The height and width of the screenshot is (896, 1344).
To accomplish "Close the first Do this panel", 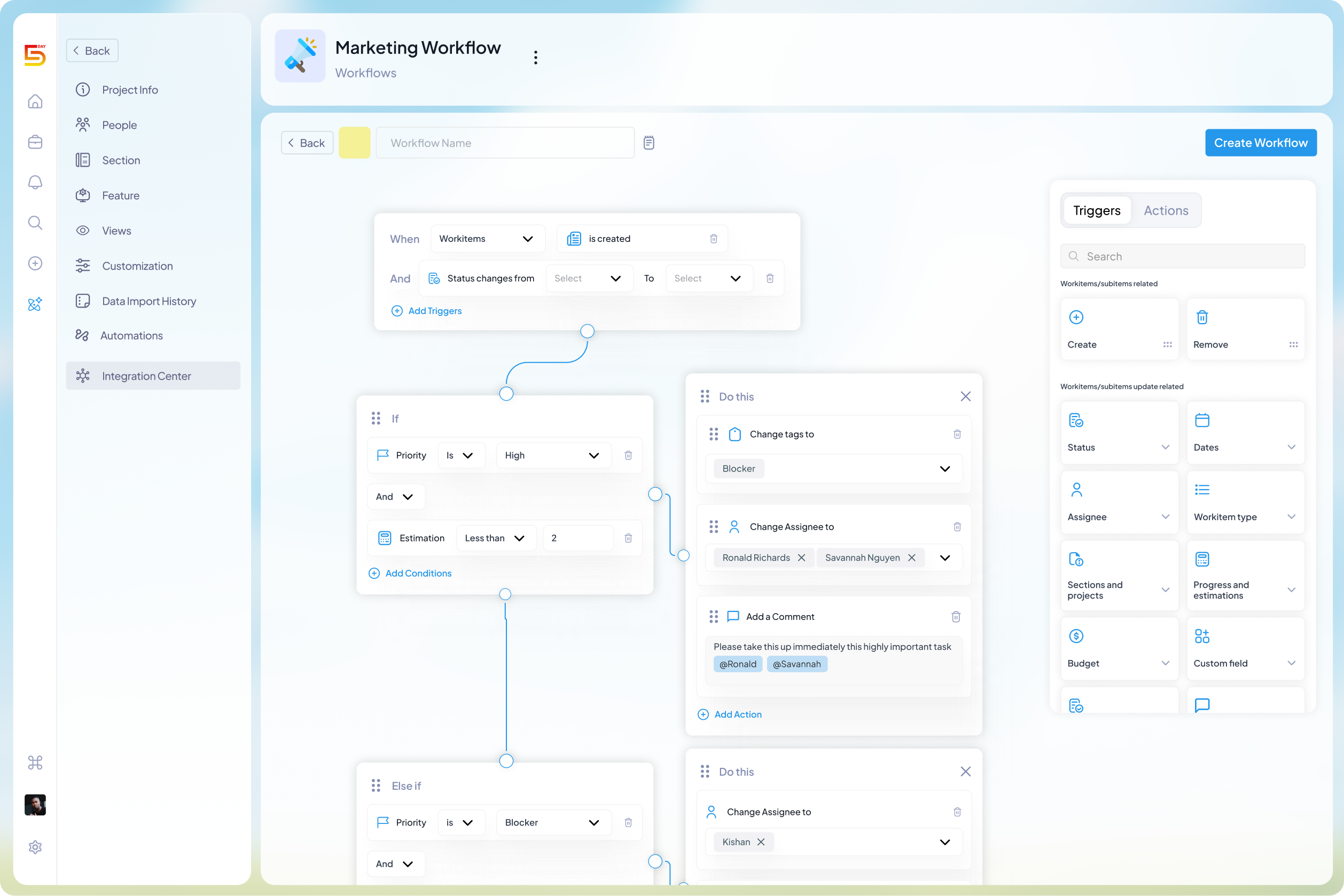I will tap(966, 397).
